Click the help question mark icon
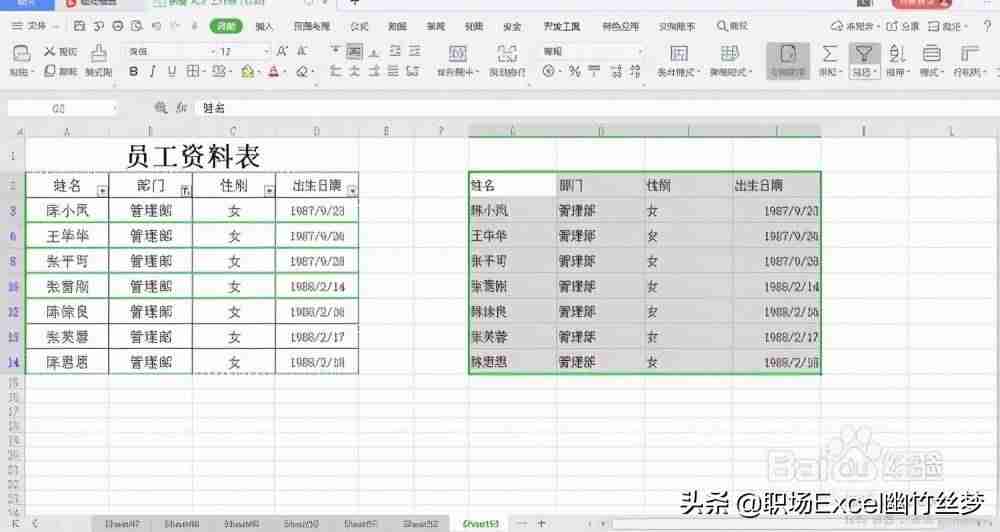This screenshot has width=1000, height=532. click(987, 26)
